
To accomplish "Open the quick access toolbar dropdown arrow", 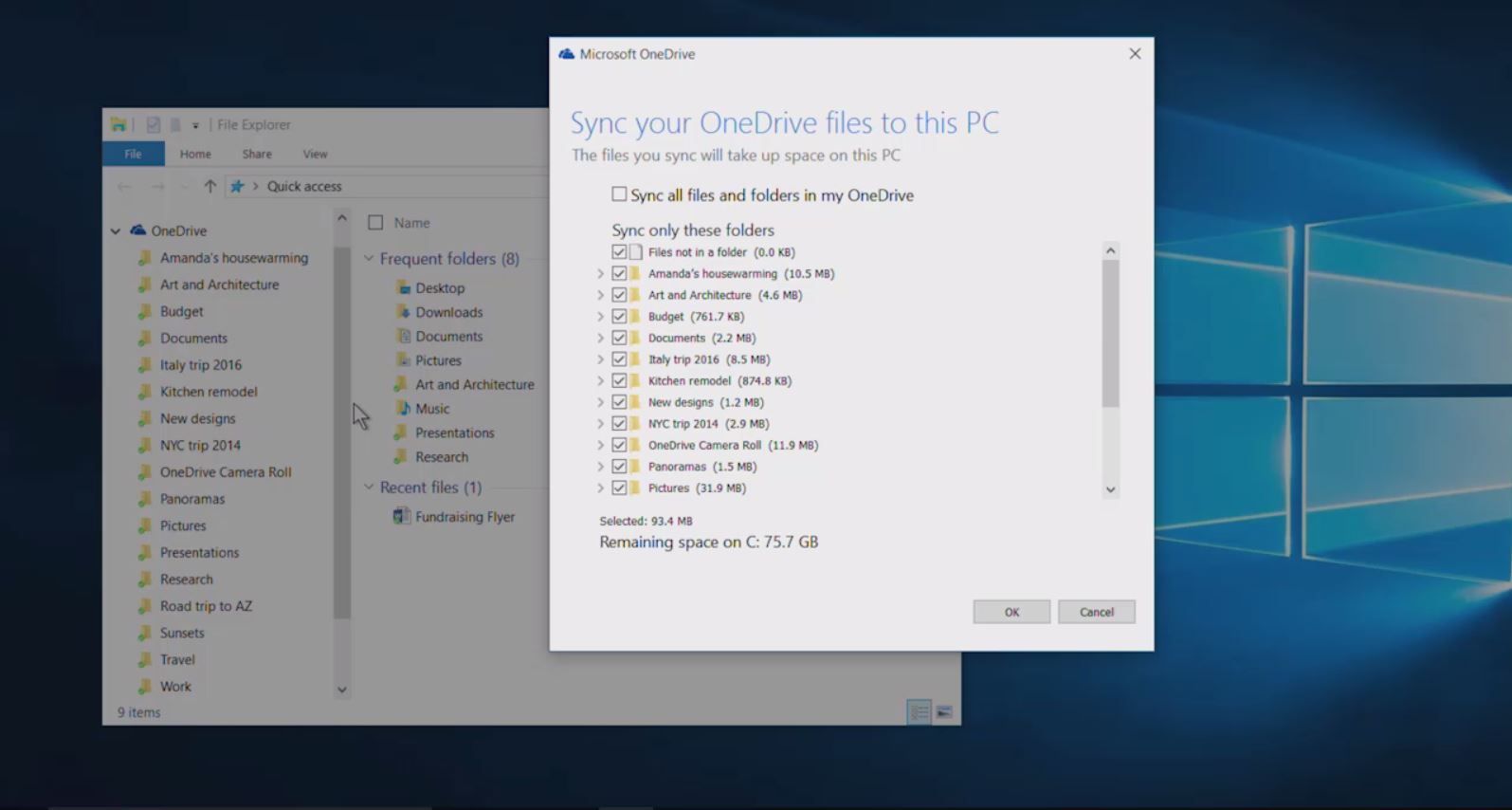I will 195,125.
